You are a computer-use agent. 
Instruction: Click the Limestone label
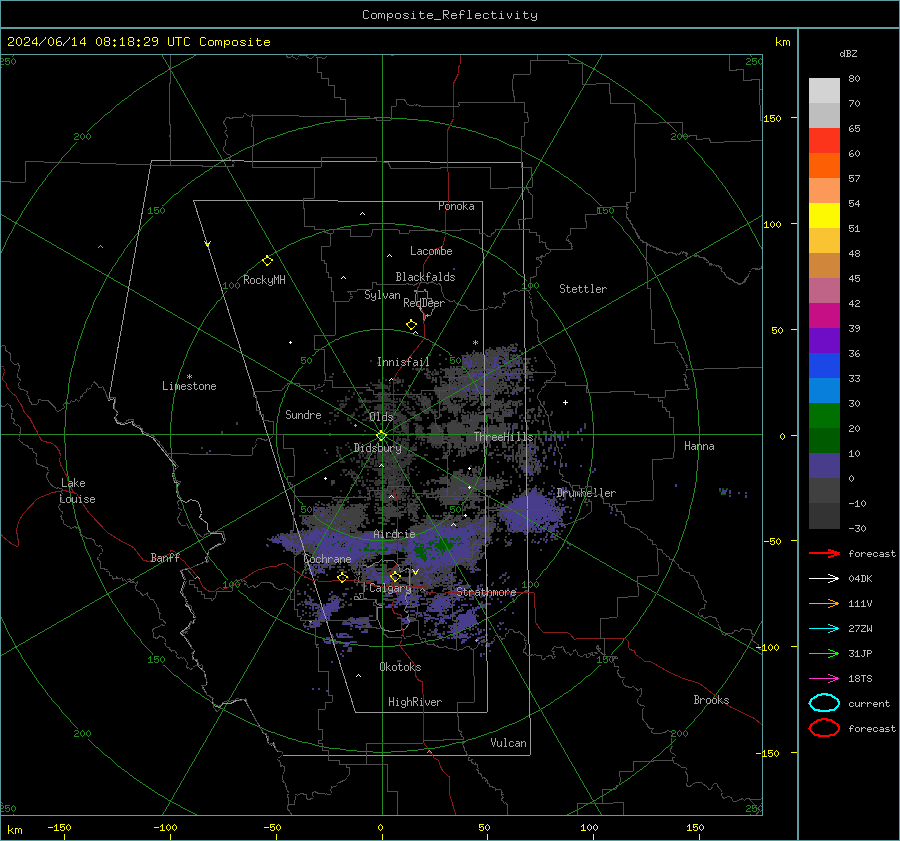[x=189, y=386]
